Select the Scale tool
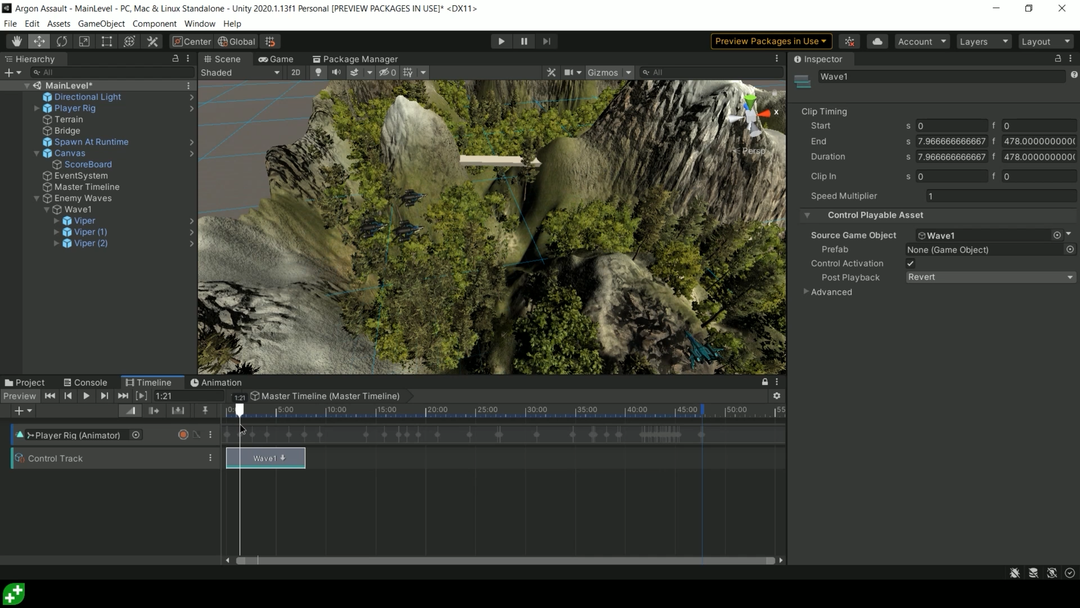This screenshot has height=608, width=1080. point(83,41)
